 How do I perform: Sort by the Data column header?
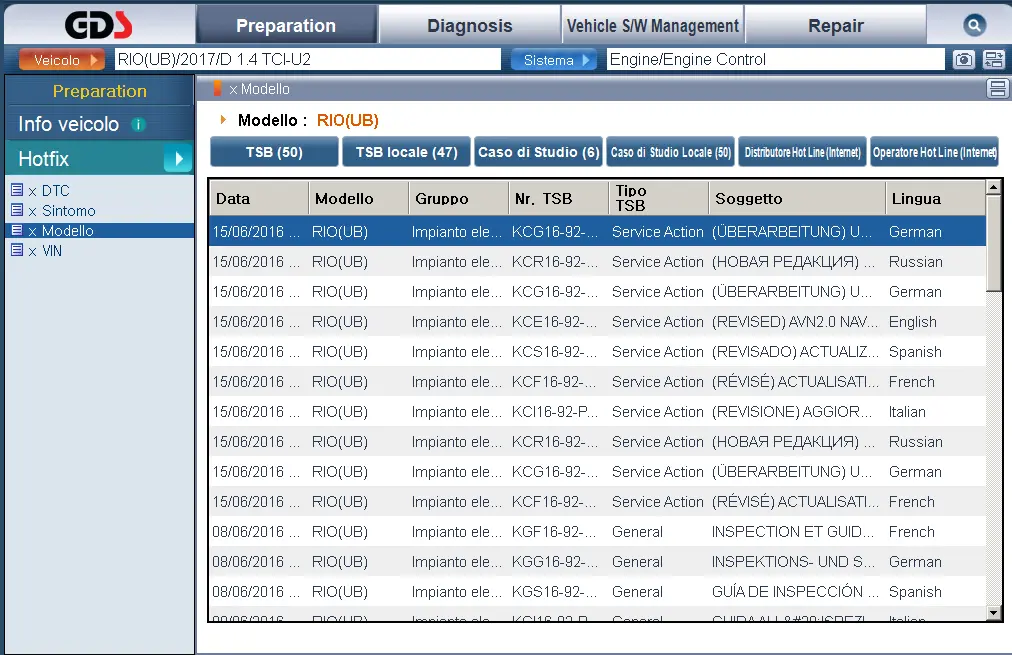[259, 198]
